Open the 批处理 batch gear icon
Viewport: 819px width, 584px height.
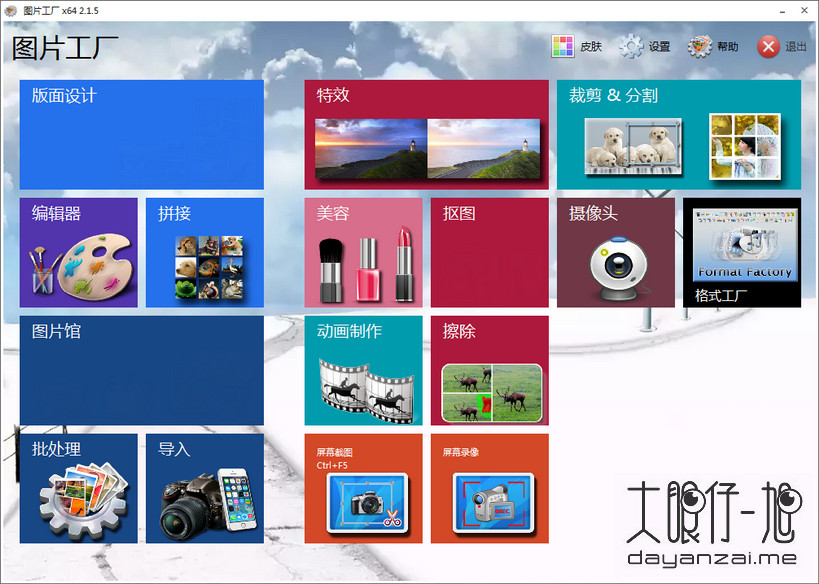pos(84,500)
